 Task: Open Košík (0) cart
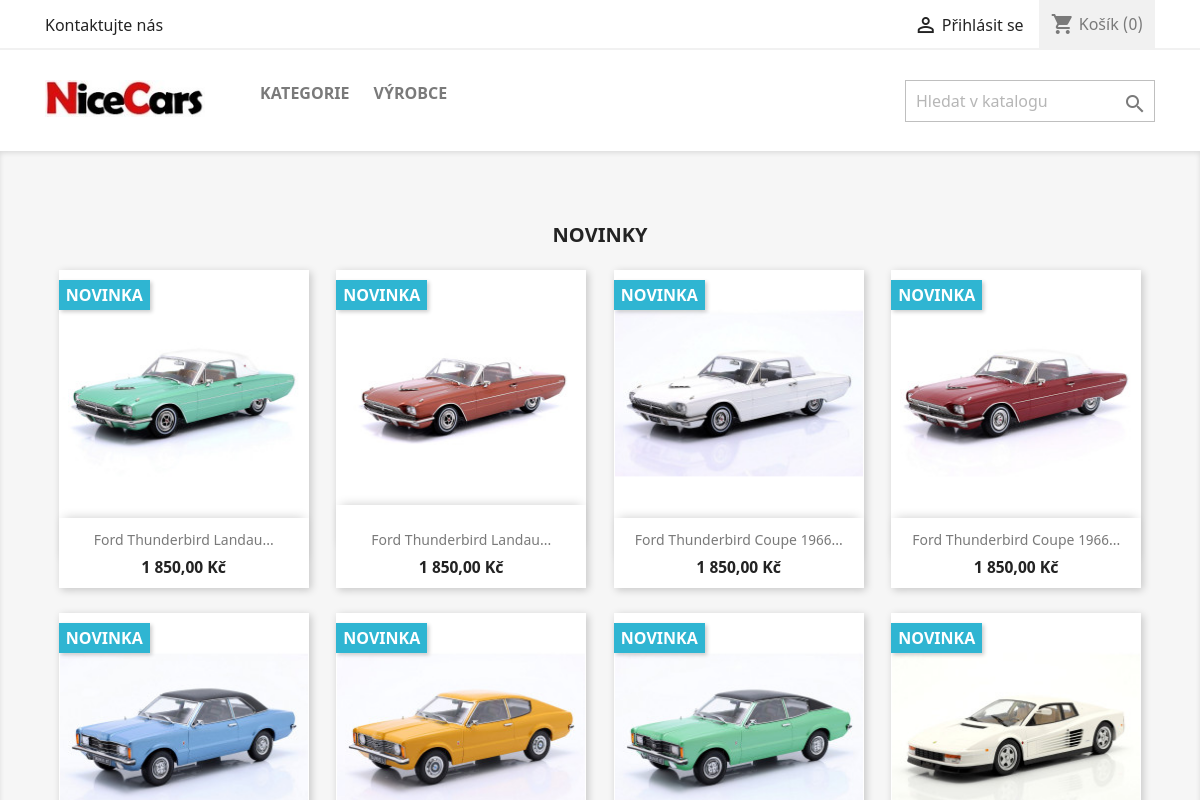[1097, 24]
